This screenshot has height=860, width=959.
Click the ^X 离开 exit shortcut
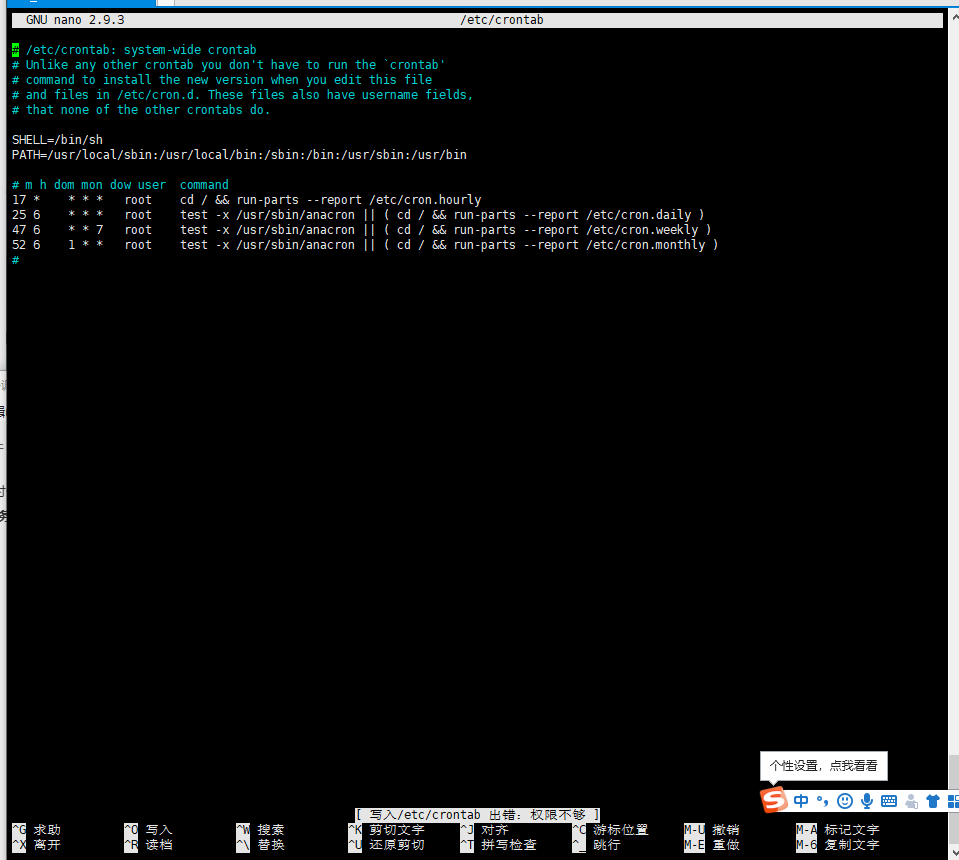pyautogui.click(x=37, y=845)
